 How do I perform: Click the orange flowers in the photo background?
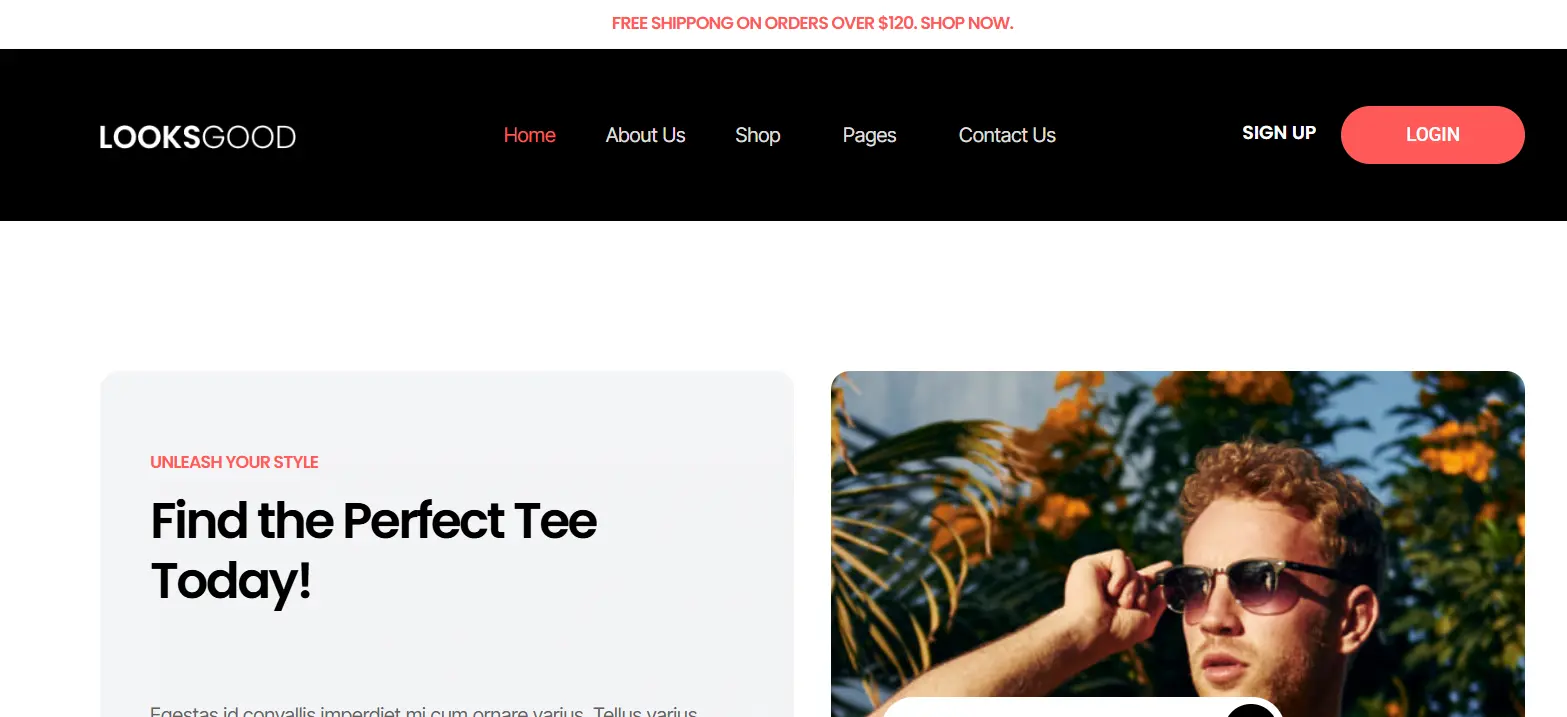1452,450
